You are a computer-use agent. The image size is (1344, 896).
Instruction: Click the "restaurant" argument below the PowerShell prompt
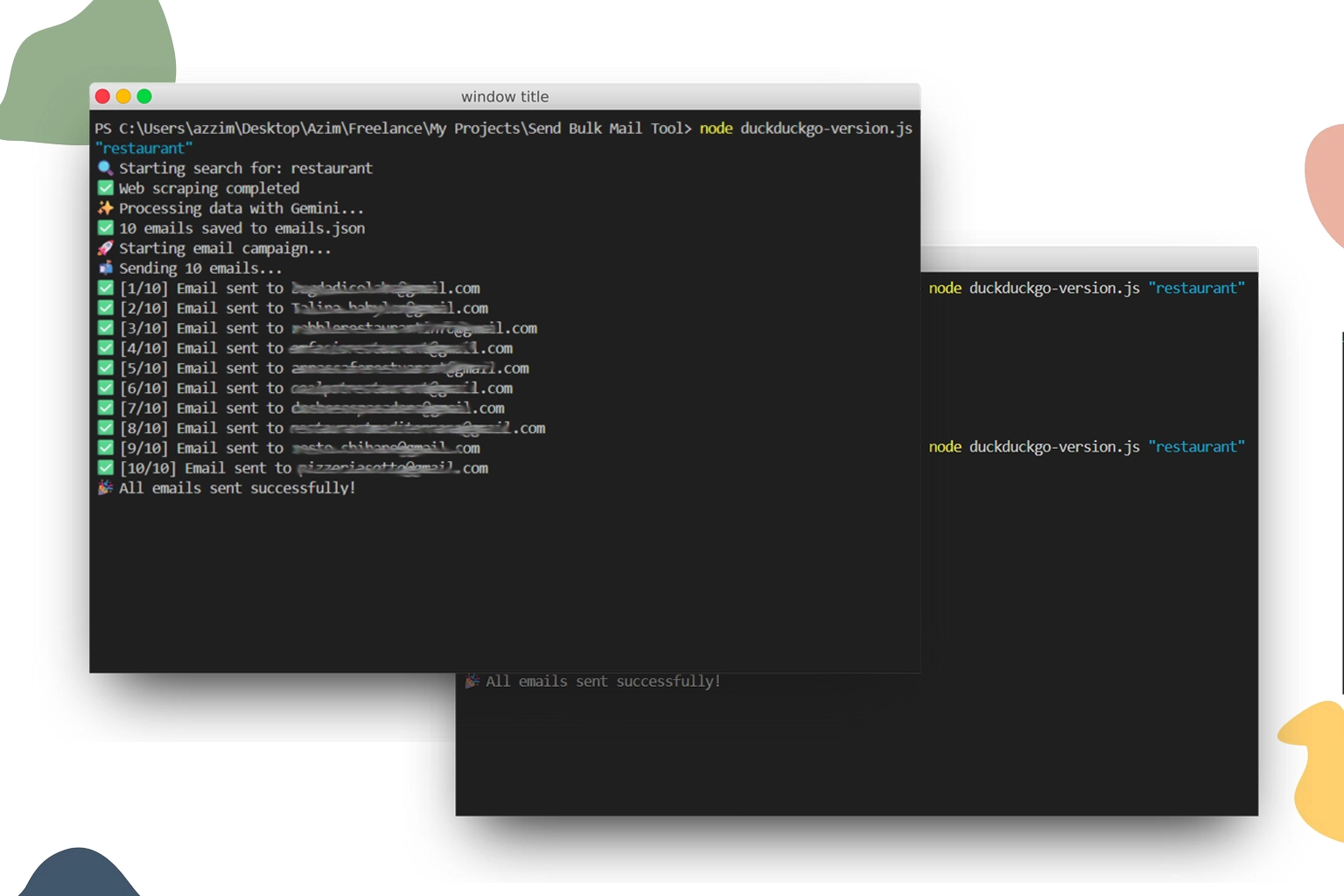pos(143,149)
